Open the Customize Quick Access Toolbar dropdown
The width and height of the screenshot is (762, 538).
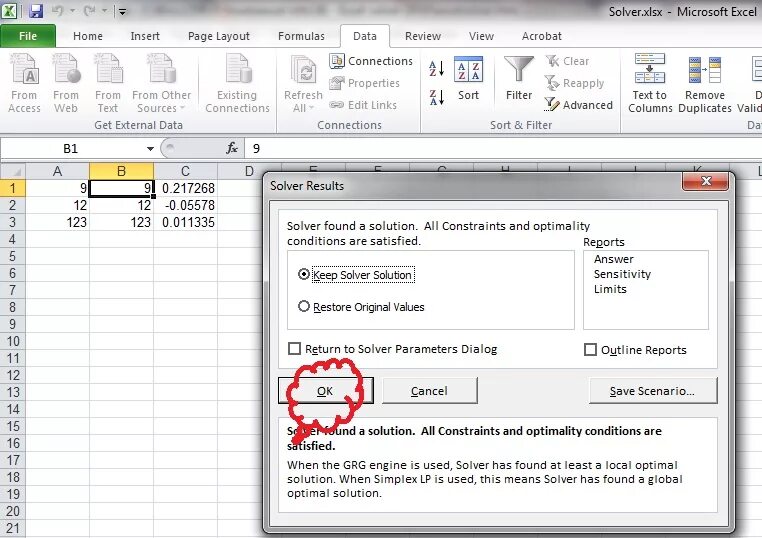click(x=122, y=11)
